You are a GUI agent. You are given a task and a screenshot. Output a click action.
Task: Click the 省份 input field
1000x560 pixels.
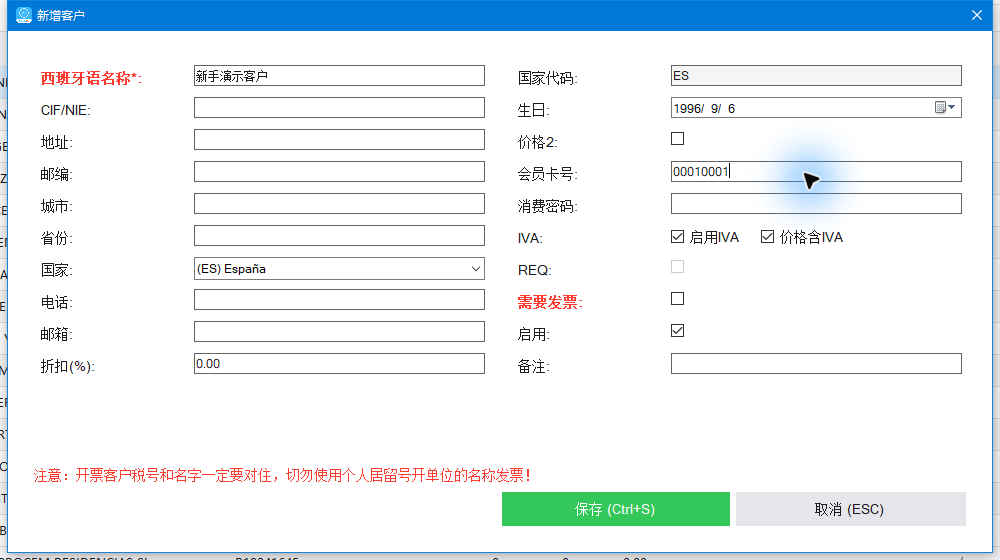click(x=339, y=235)
